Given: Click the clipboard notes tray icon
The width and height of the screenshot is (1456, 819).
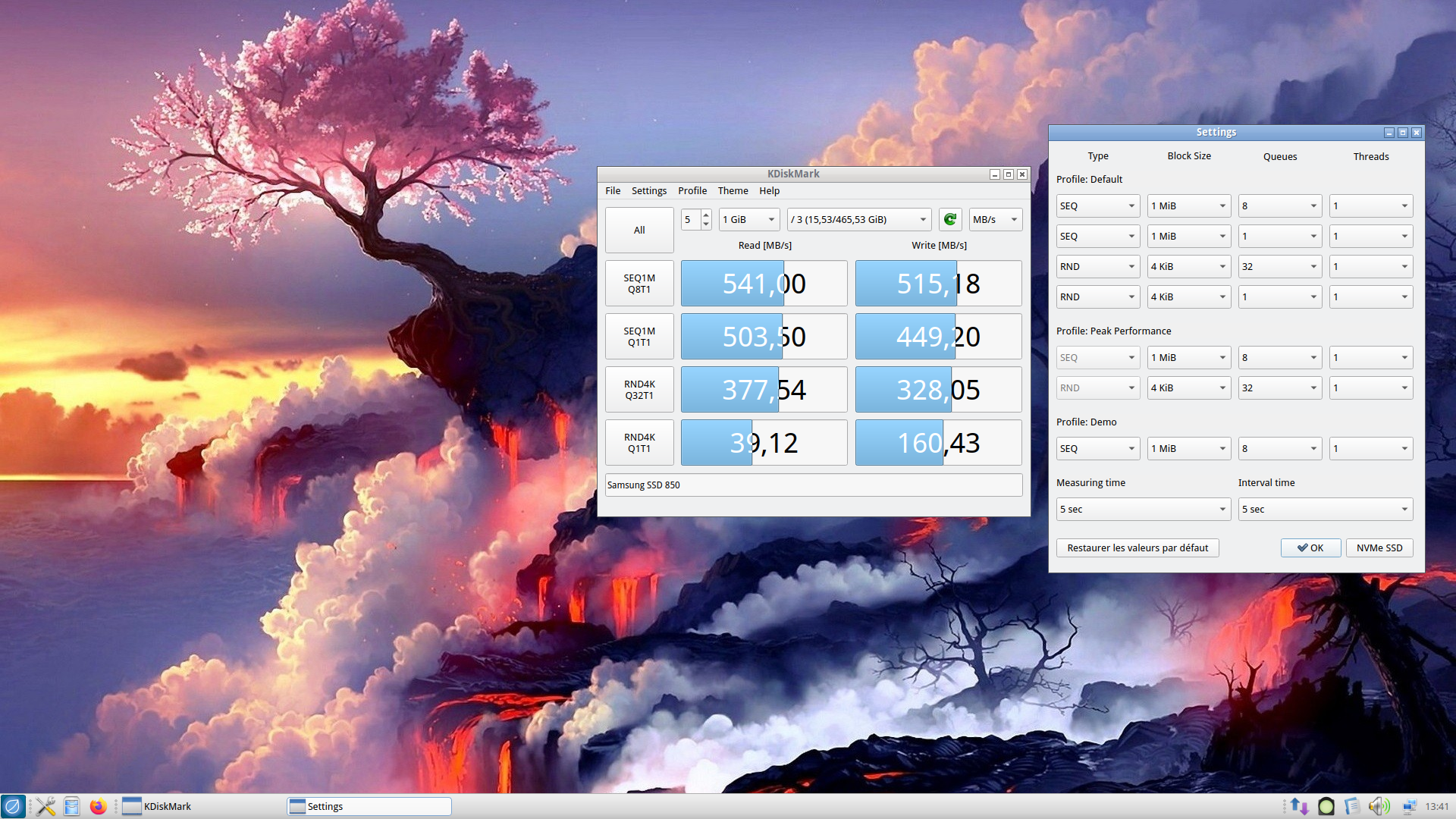Looking at the screenshot, I should point(1352,806).
